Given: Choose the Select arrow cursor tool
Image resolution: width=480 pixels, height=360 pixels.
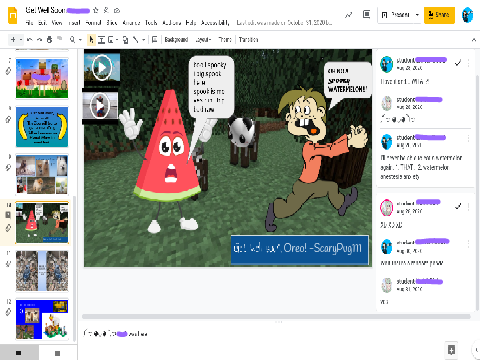Looking at the screenshot, I should click(91, 40).
